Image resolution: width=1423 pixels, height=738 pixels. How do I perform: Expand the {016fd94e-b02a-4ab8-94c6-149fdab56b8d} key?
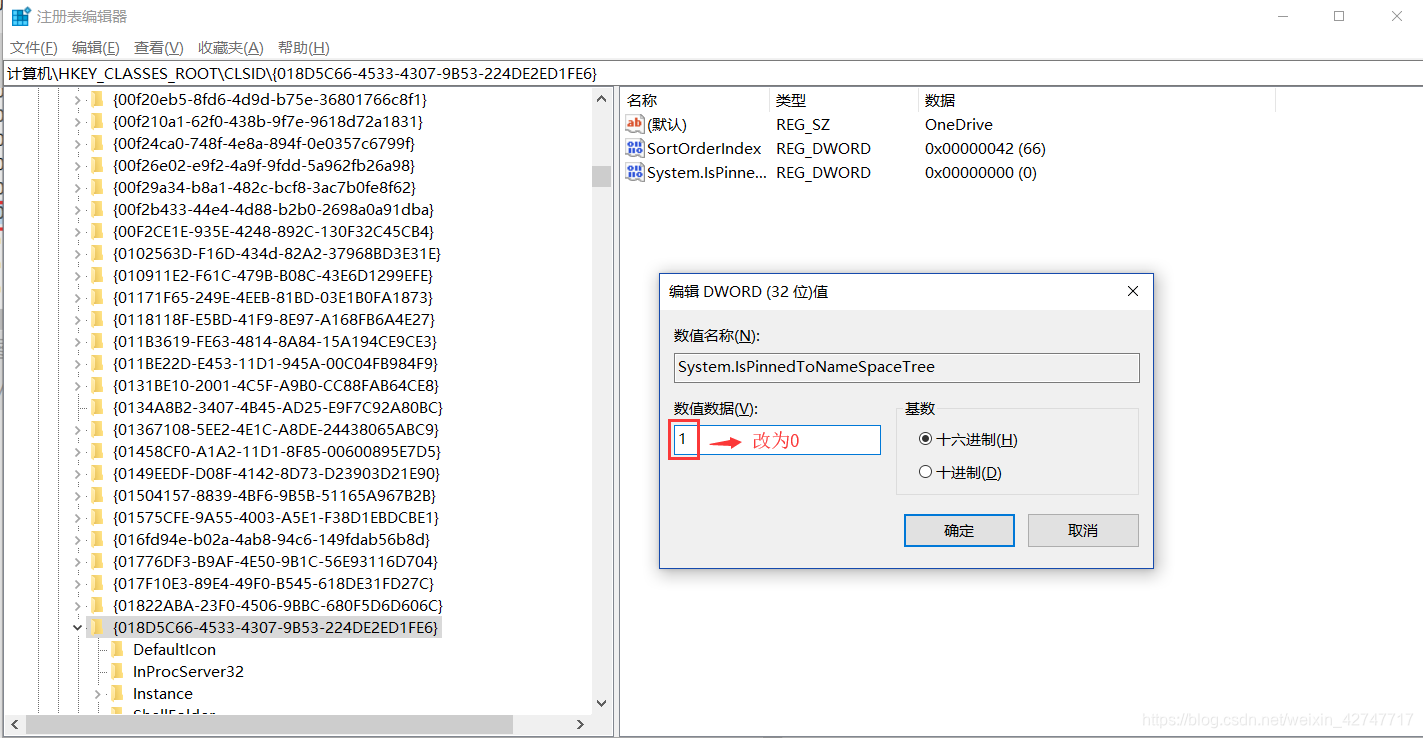(78, 539)
